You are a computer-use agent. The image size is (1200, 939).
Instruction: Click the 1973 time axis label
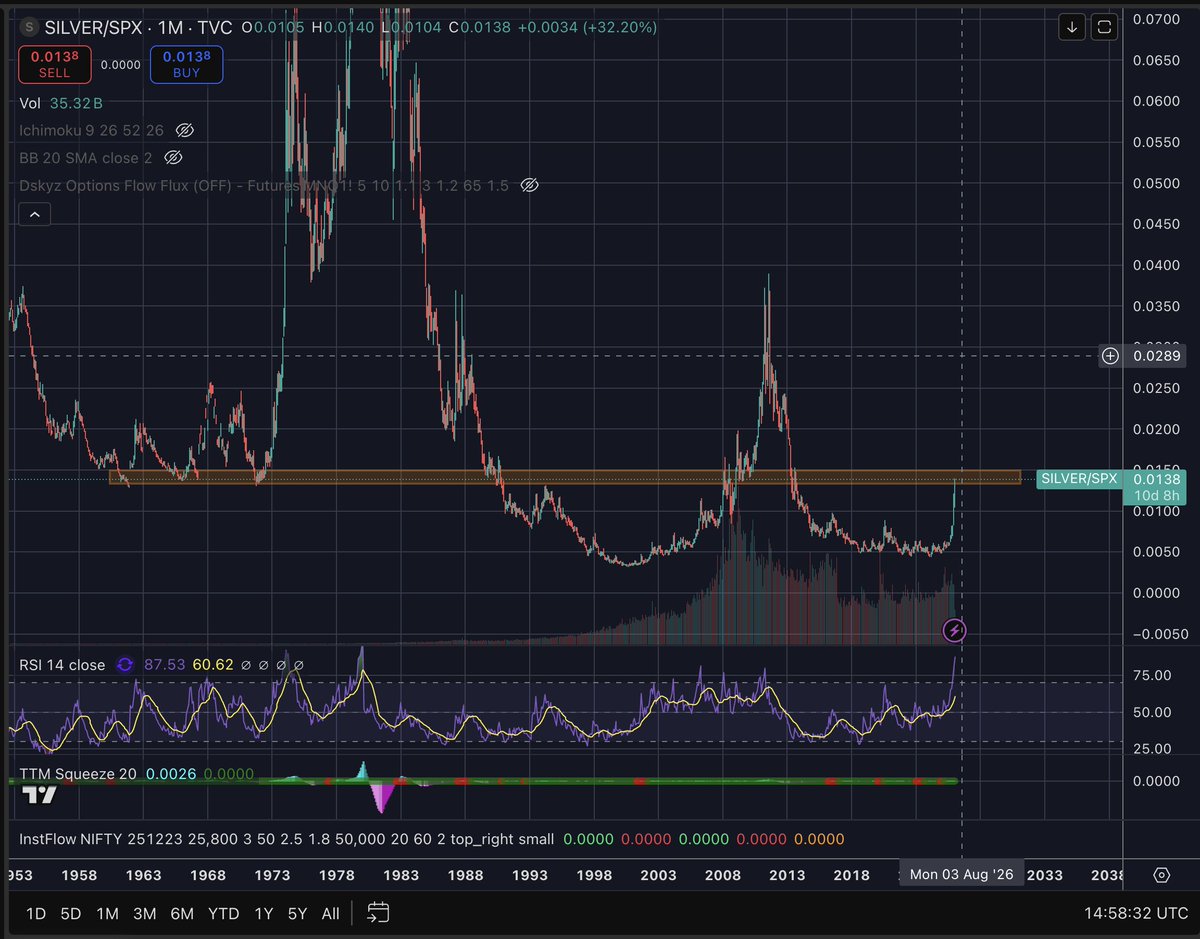(x=272, y=875)
